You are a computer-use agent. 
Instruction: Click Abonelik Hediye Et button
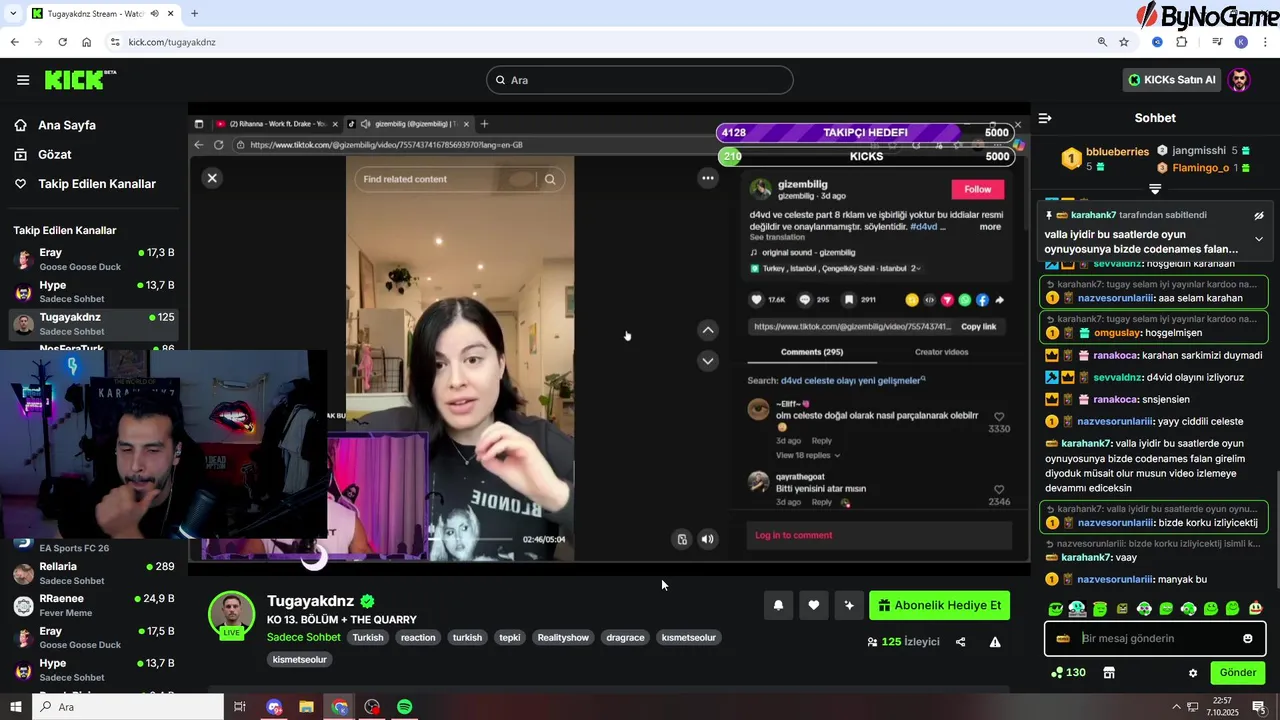939,605
